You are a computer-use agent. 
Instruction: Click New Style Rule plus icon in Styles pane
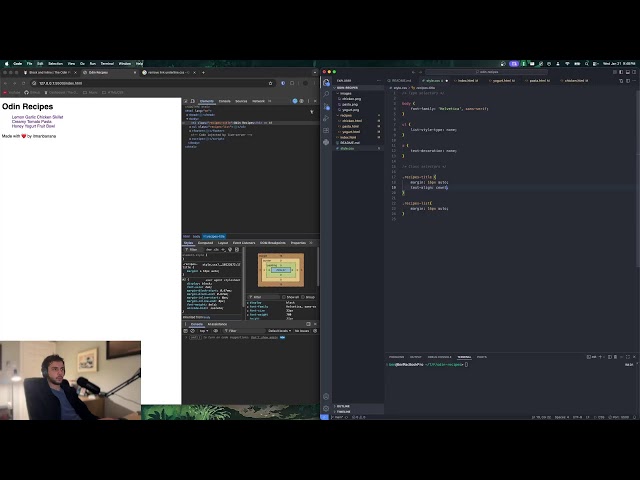(x=223, y=249)
